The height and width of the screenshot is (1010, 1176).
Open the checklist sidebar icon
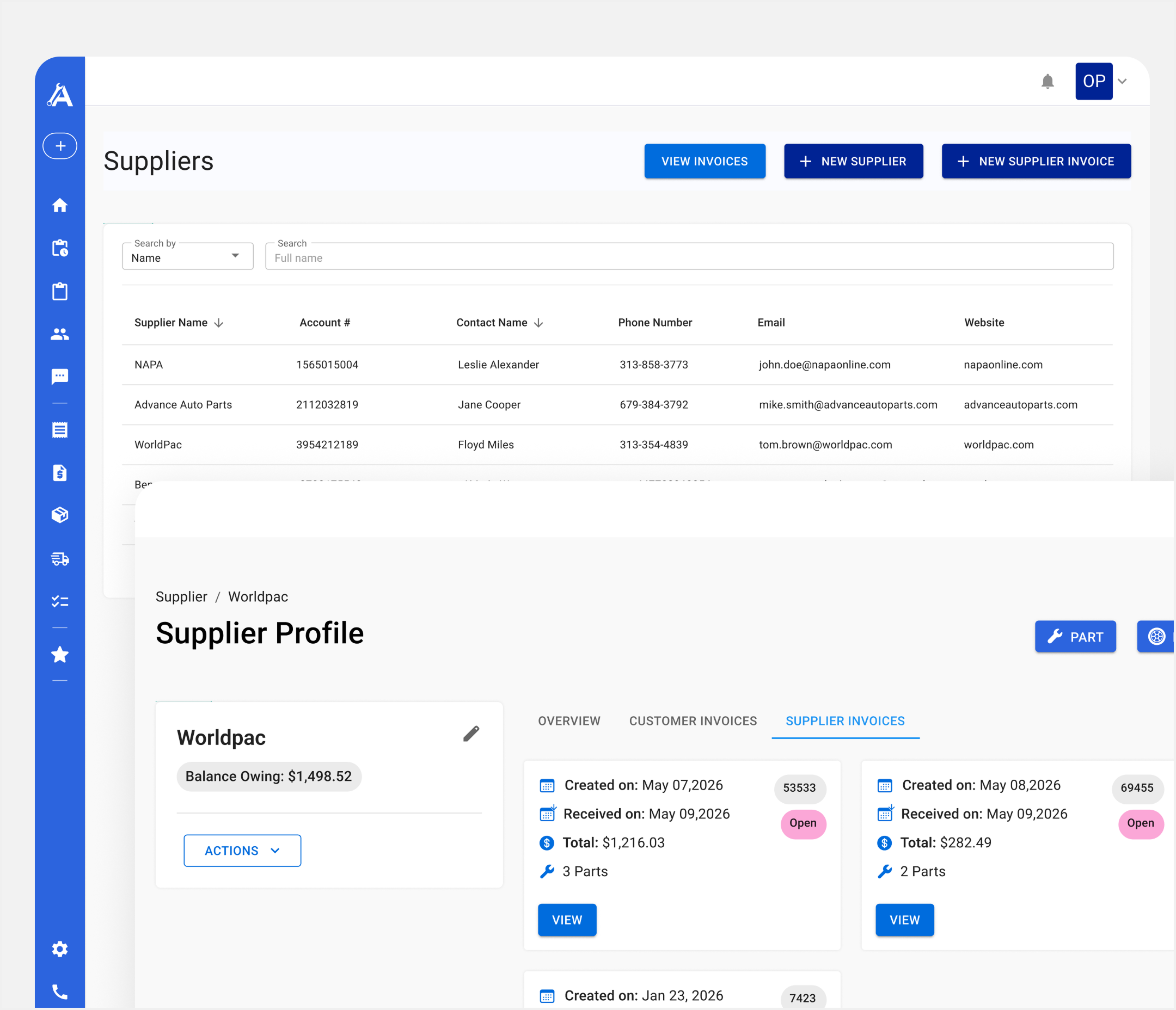(x=59, y=601)
